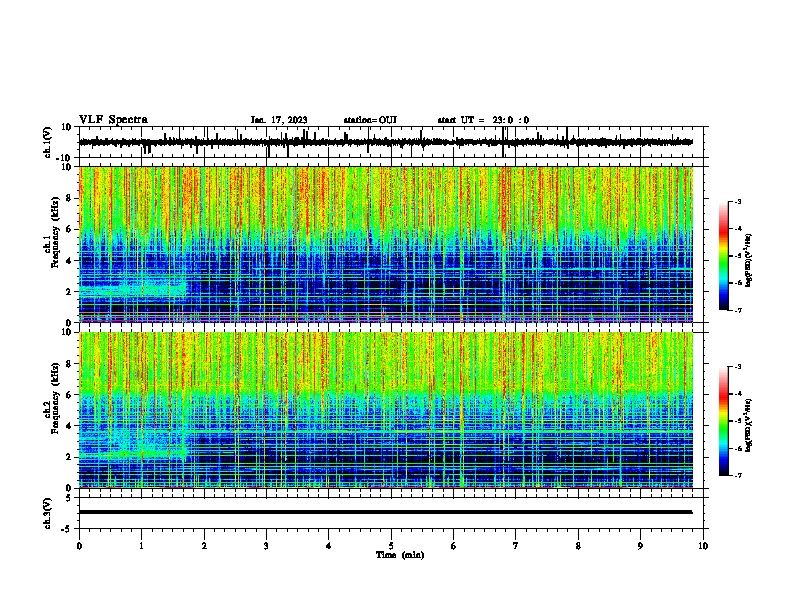
Task: Click the ch.1 spectrogram panel
Action: pos(386,244)
